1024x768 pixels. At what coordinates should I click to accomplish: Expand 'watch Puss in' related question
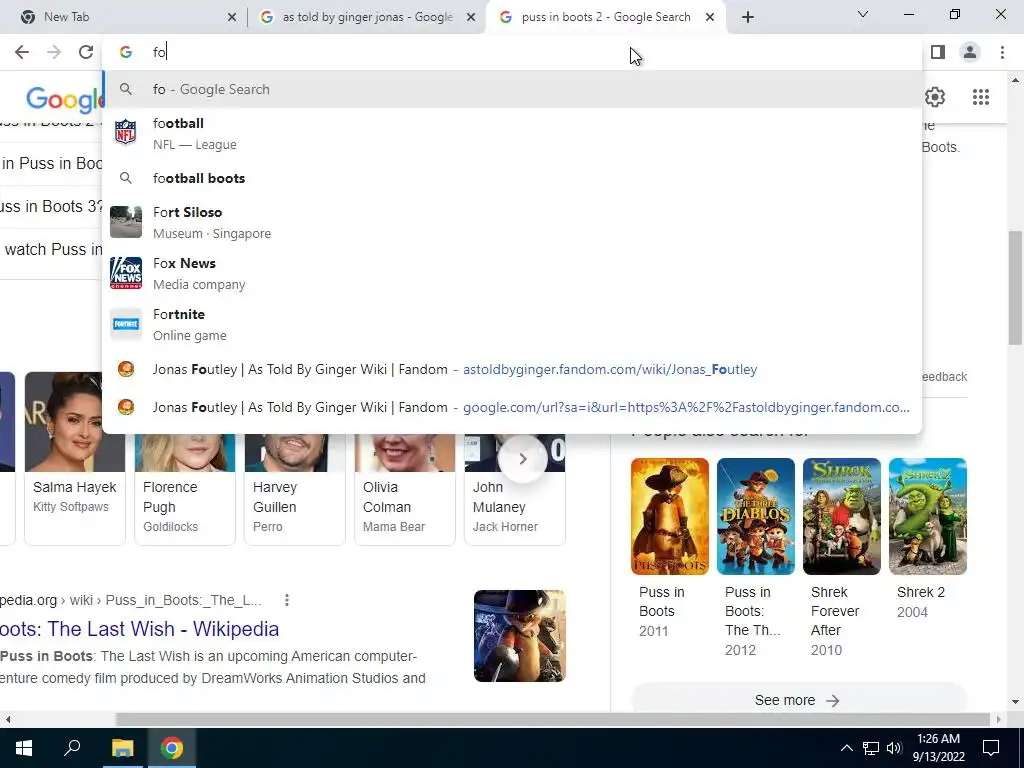pyautogui.click(x=51, y=249)
